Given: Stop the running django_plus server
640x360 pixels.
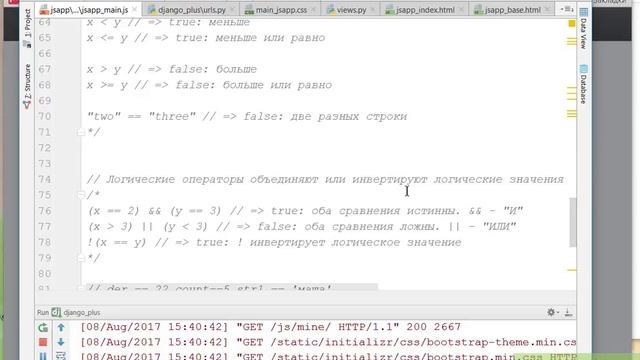Looking at the screenshot, I should [x=43, y=342].
